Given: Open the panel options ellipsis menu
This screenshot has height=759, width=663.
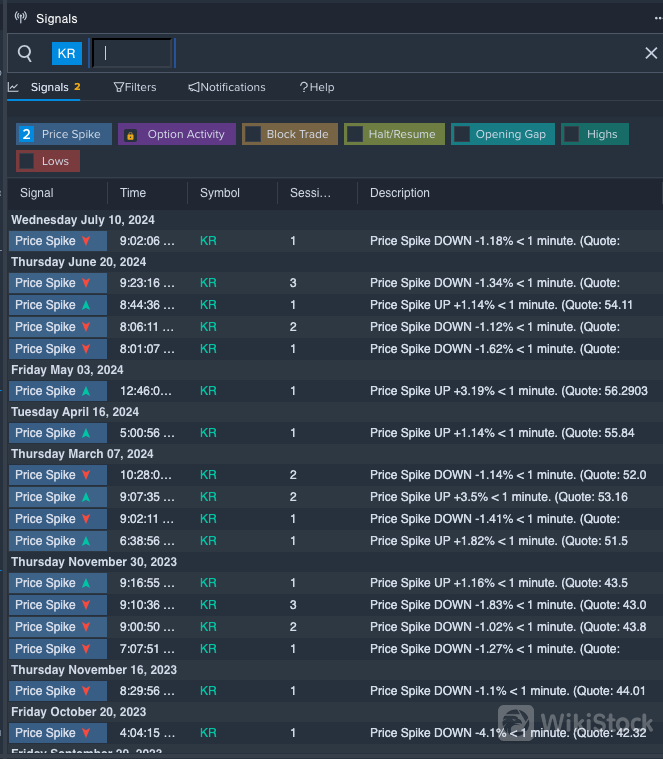Looking at the screenshot, I should (657, 18).
